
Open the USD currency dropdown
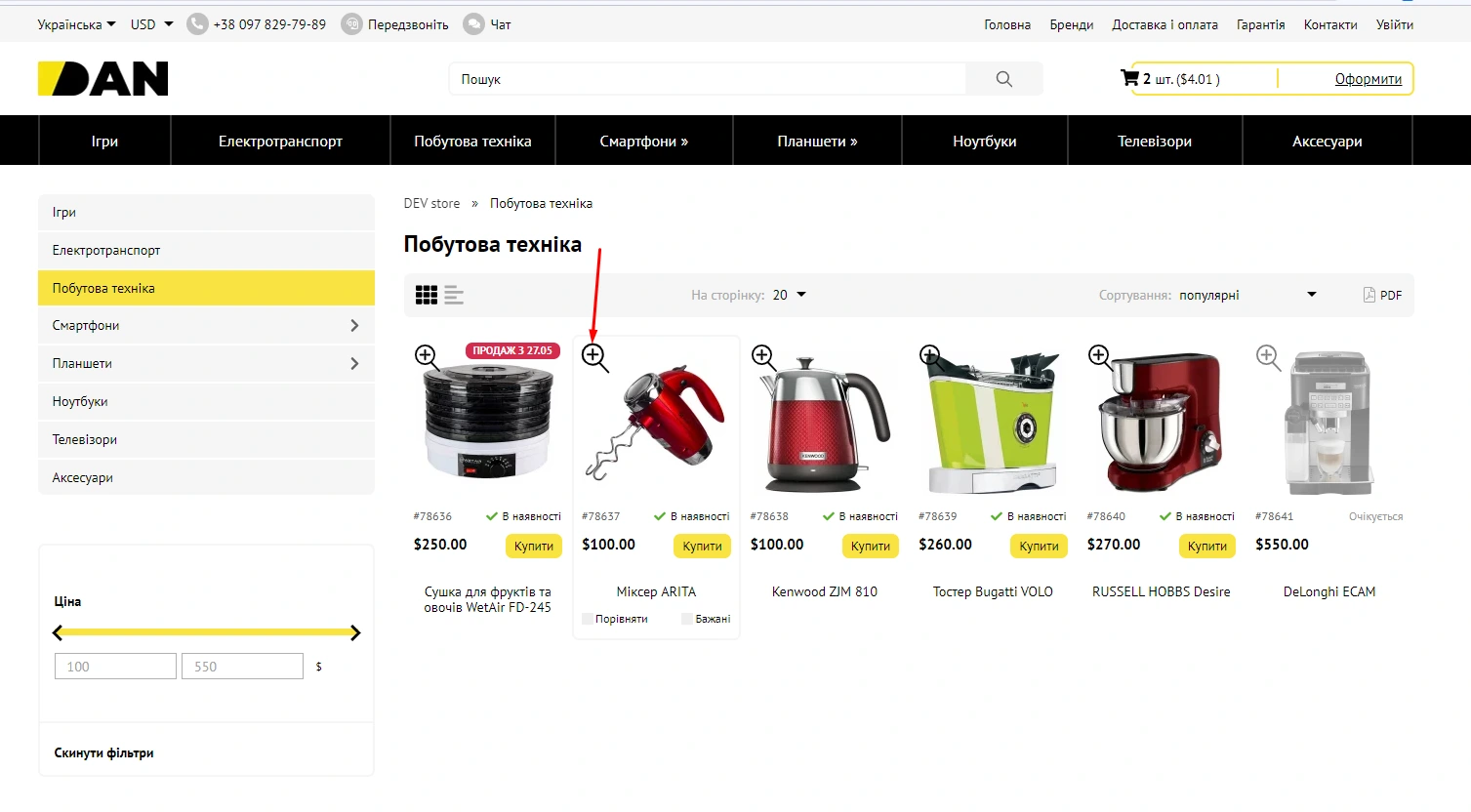(151, 24)
